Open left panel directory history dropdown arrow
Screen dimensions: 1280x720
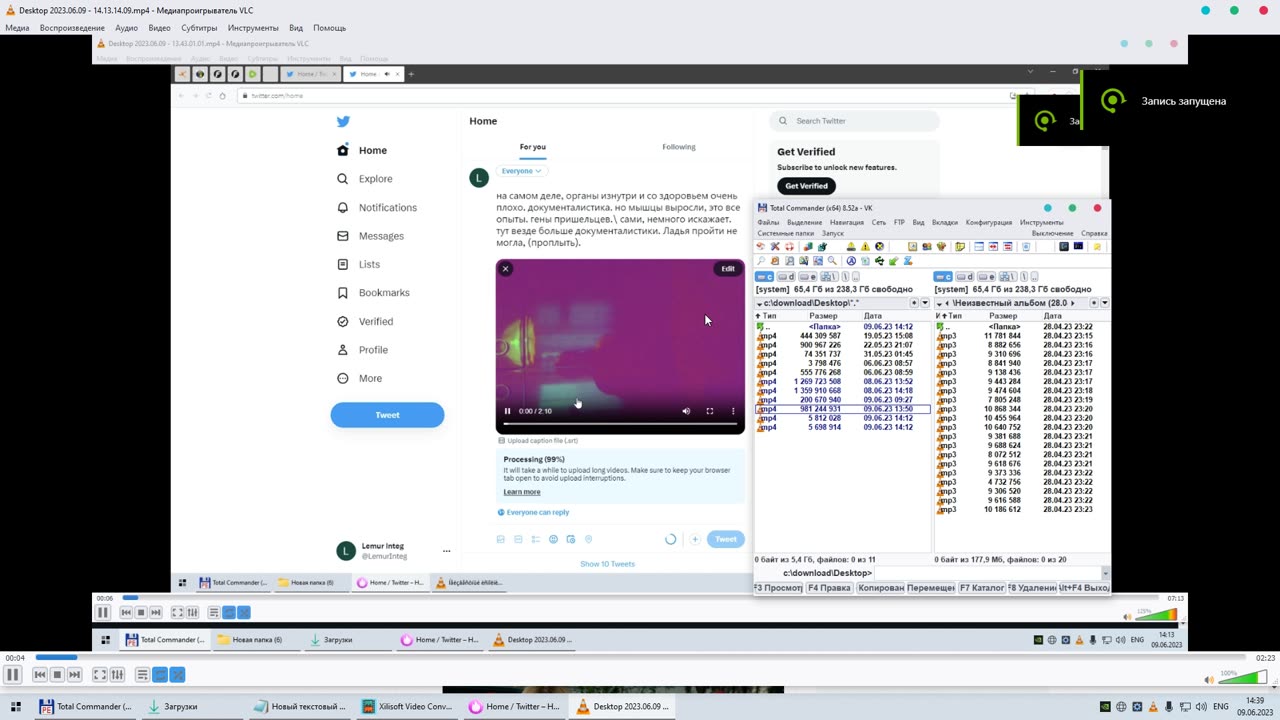click(924, 303)
